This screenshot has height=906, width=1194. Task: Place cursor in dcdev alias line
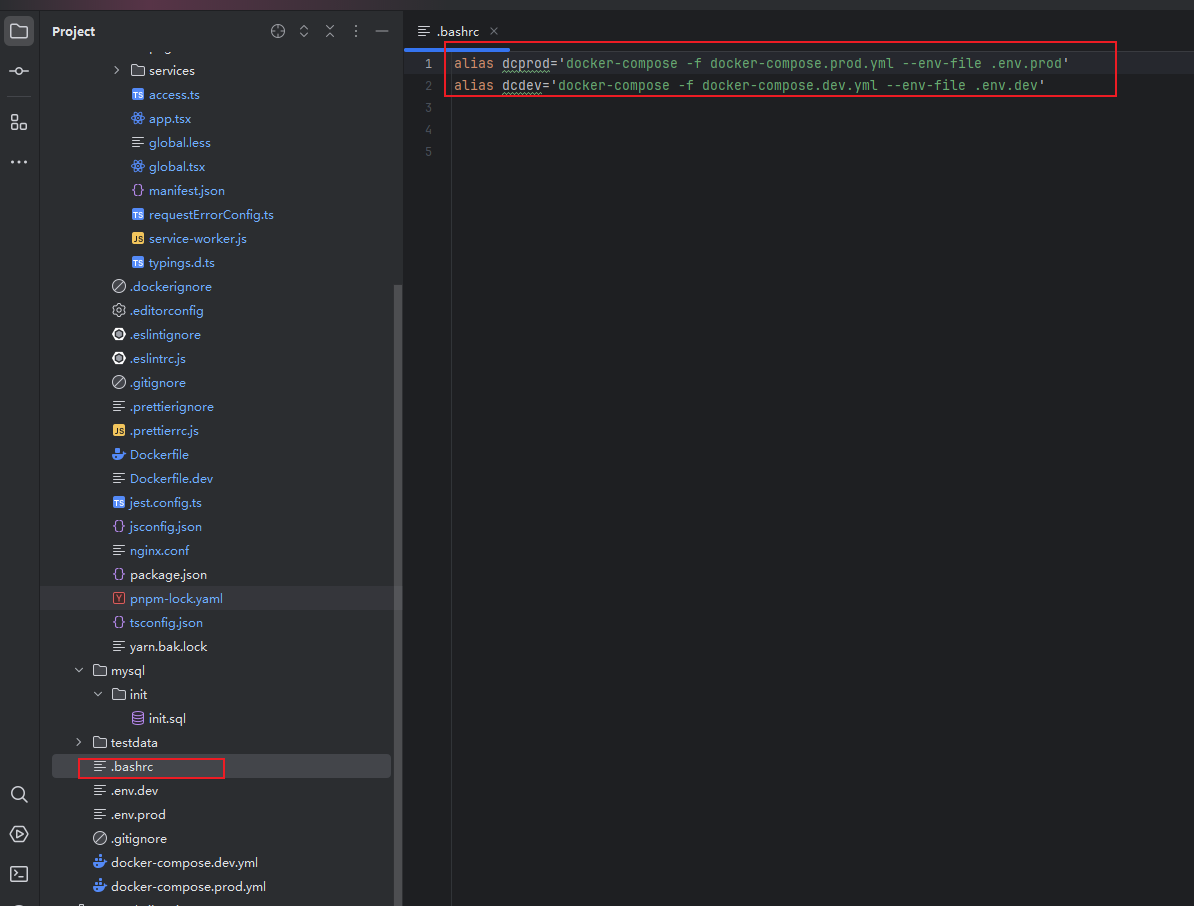click(749, 85)
